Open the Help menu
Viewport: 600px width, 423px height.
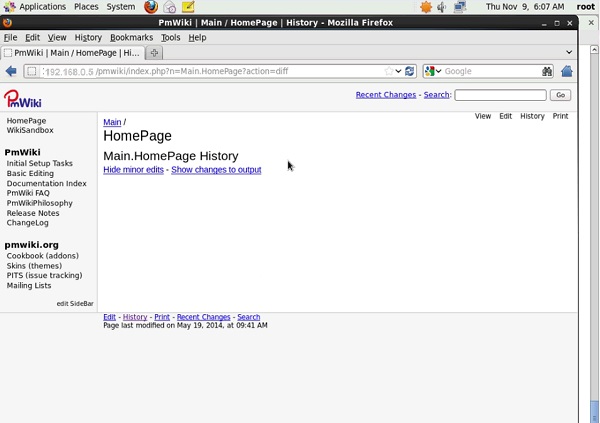(197, 38)
